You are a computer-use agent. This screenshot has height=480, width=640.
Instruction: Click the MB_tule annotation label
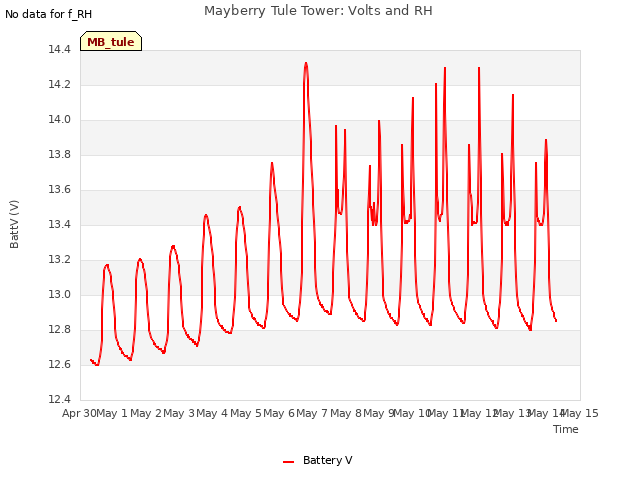(111, 42)
